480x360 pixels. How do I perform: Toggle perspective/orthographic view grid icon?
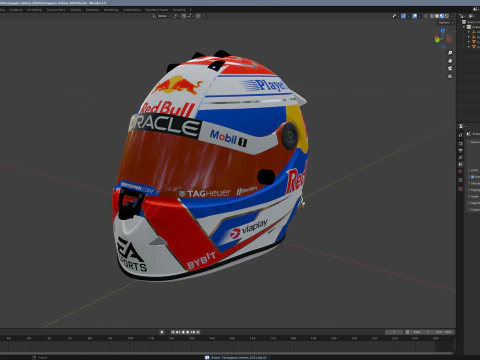(x=450, y=76)
